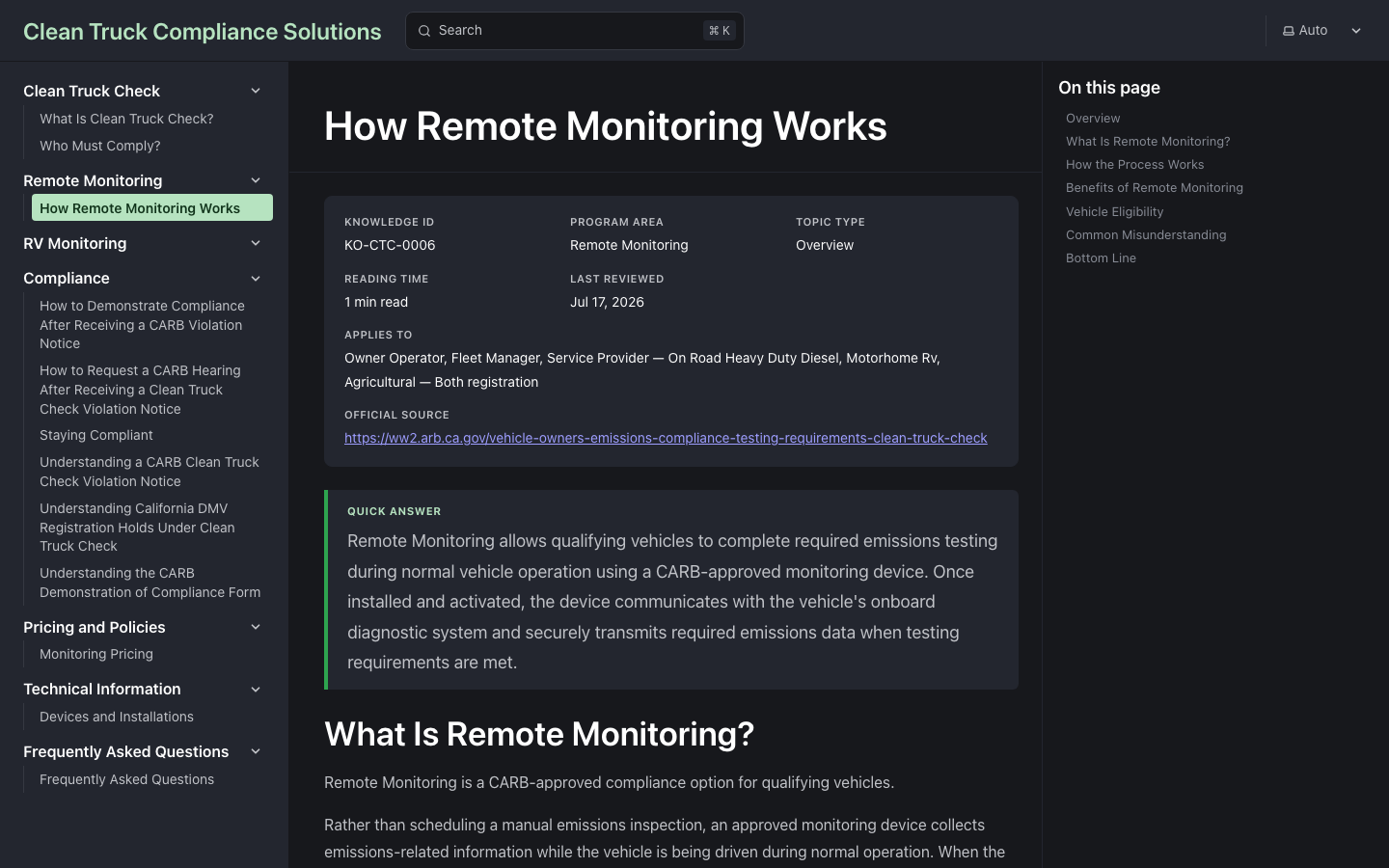Jump to Benefits of Remote Monitoring anchor
1389x868 pixels.
click(x=1155, y=187)
